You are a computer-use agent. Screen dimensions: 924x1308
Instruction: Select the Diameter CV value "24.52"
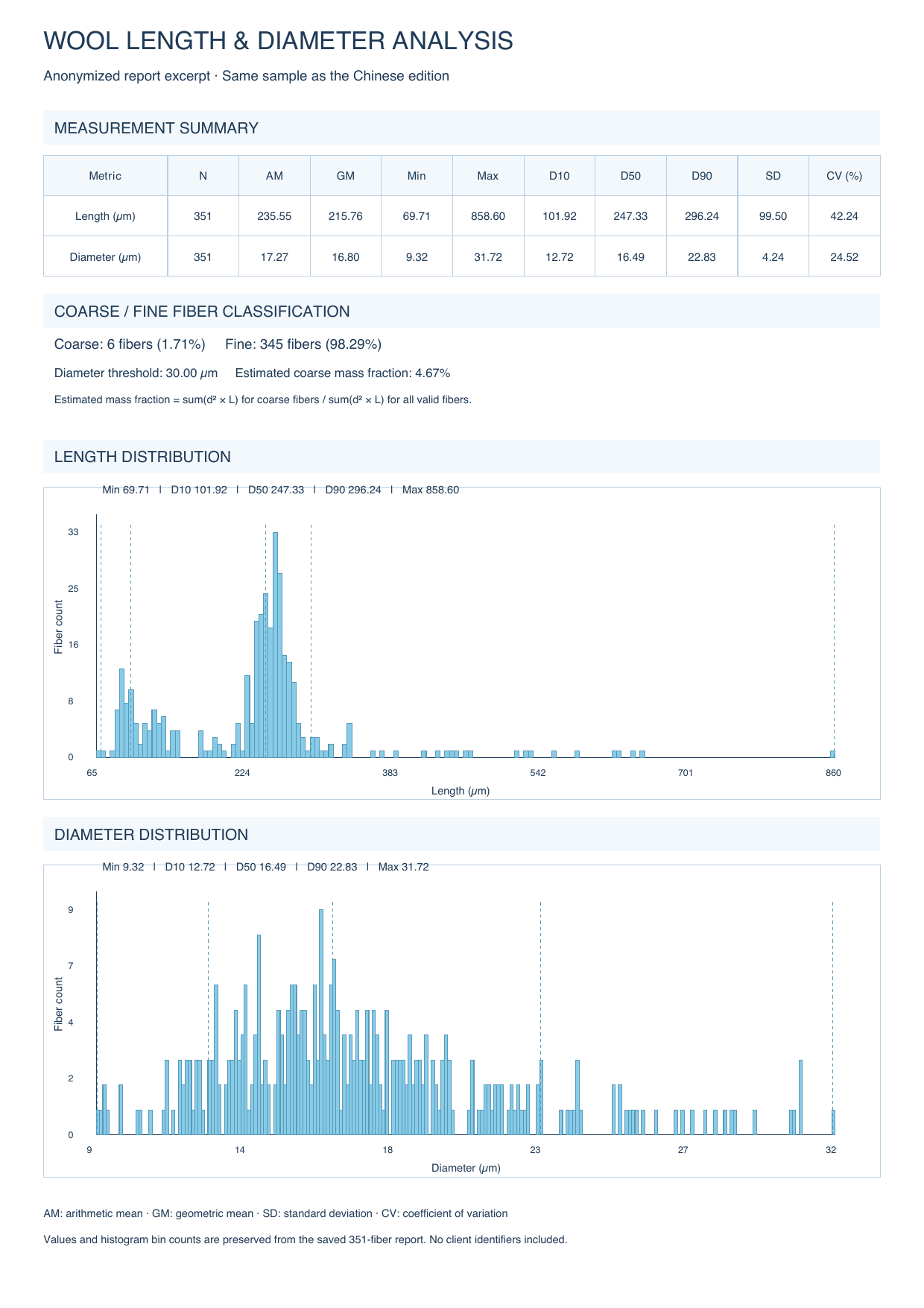point(844,257)
